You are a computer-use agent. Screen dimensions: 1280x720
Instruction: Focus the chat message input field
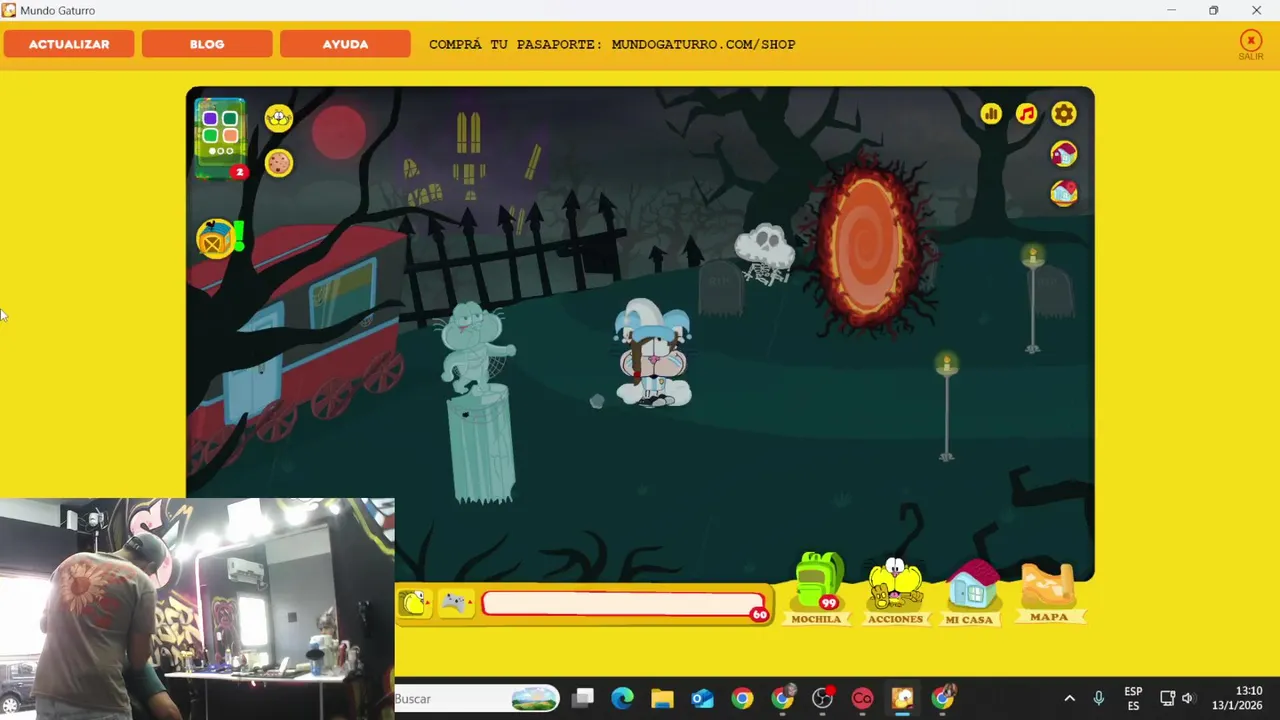point(622,604)
